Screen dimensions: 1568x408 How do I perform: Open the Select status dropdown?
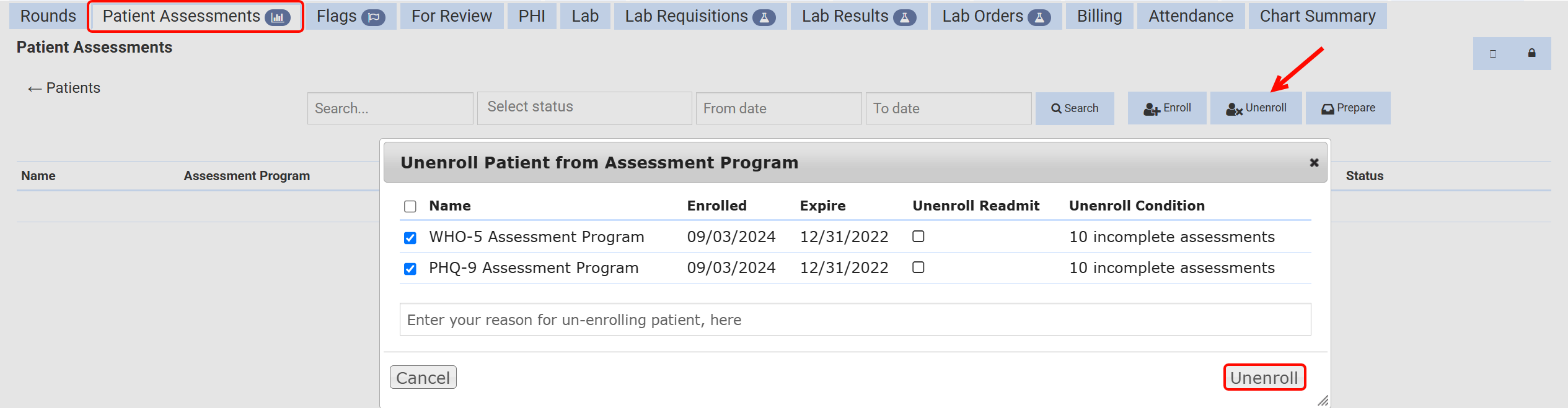click(x=584, y=108)
